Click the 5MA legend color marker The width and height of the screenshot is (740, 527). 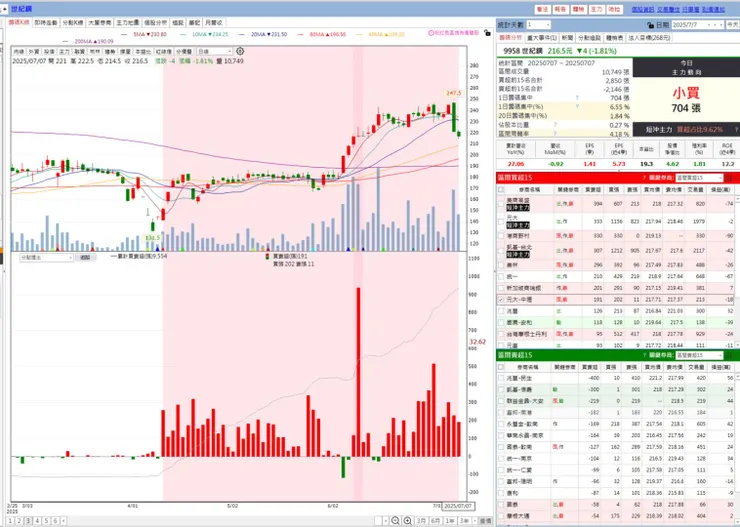point(124,34)
